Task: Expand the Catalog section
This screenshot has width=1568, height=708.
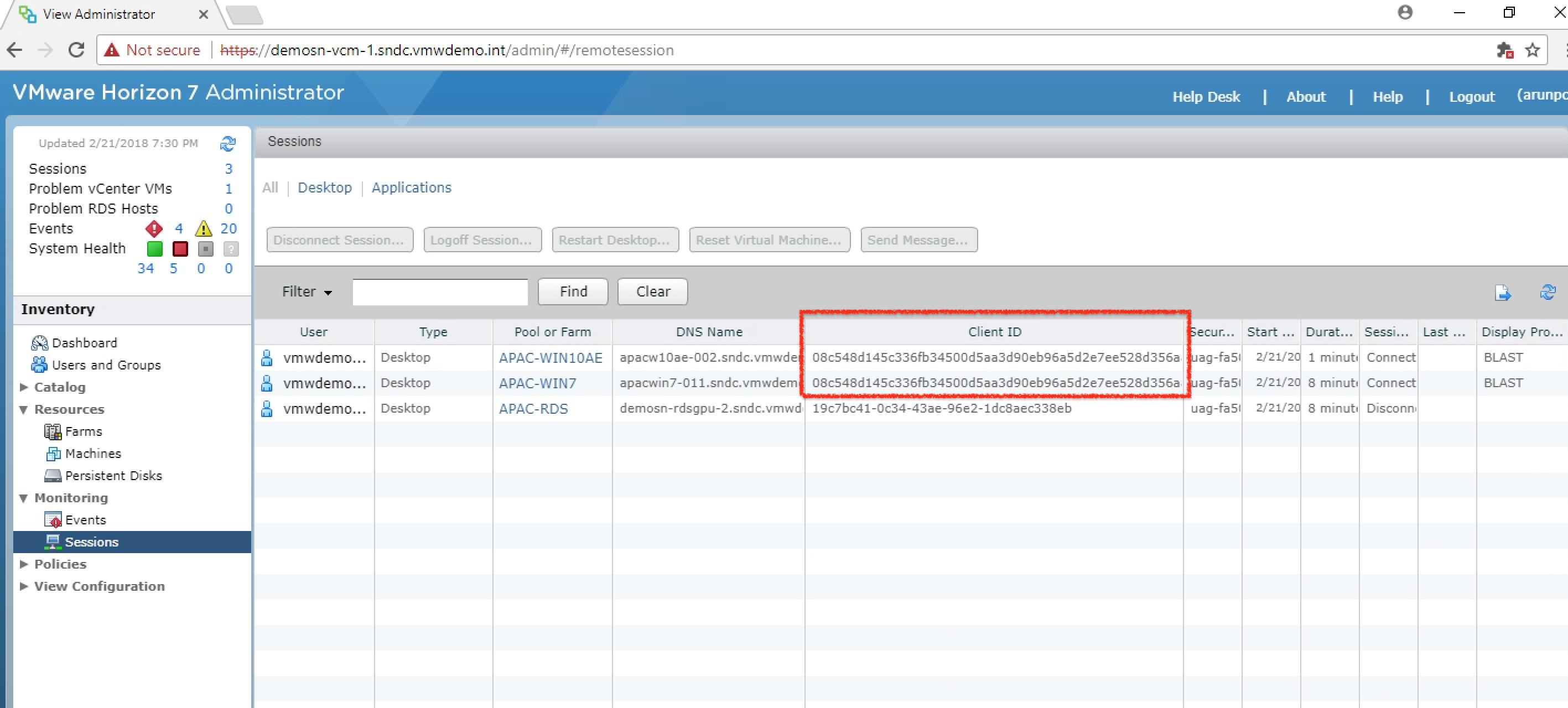Action: [23, 387]
